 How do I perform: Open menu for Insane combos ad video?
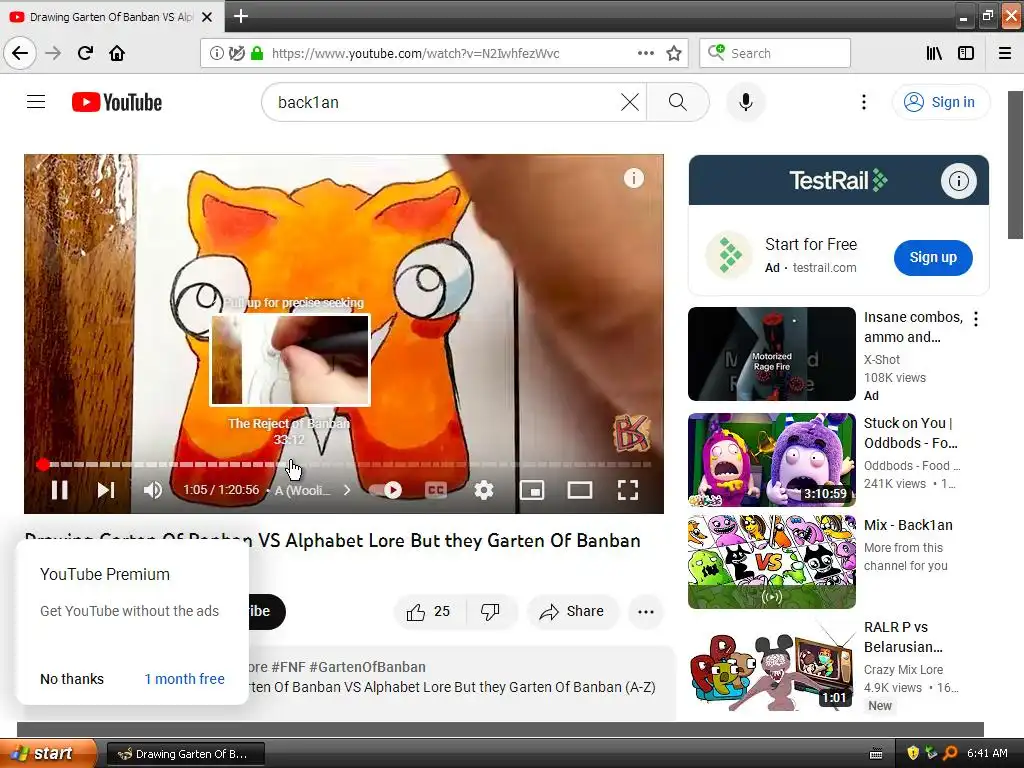[976, 319]
